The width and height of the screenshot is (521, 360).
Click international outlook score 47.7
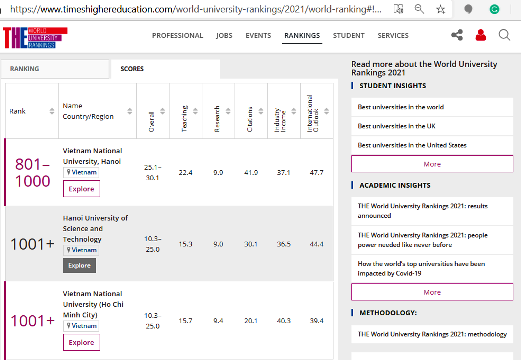click(316, 172)
